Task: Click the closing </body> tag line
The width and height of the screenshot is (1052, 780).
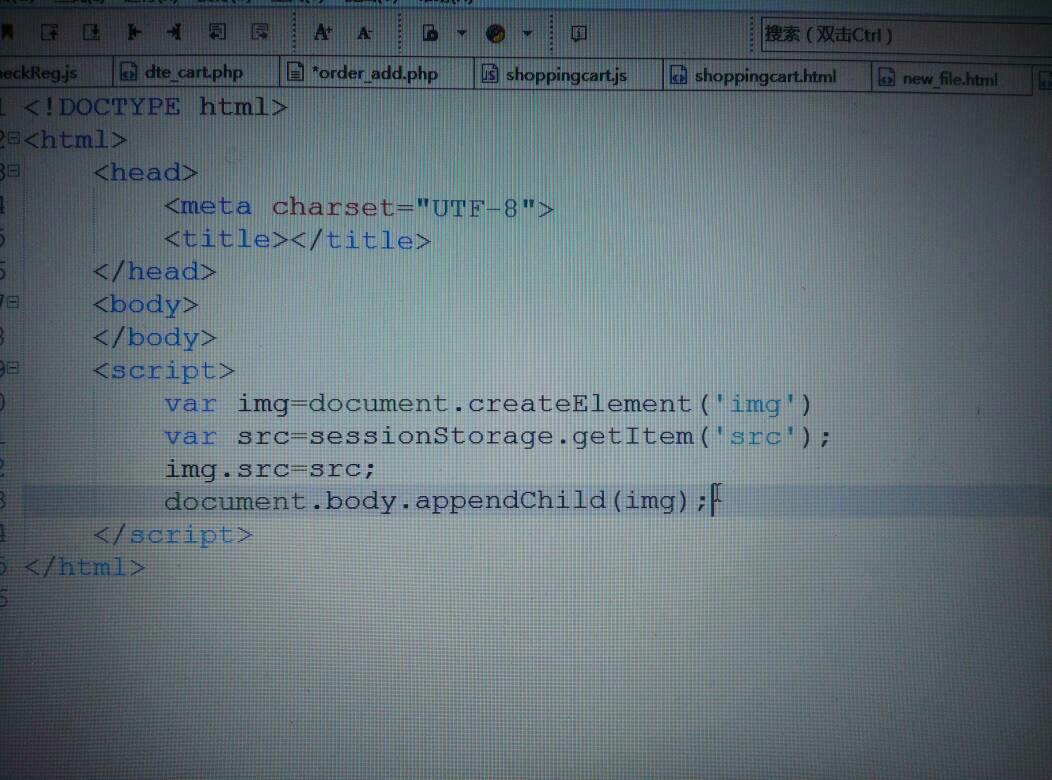Action: (x=155, y=337)
